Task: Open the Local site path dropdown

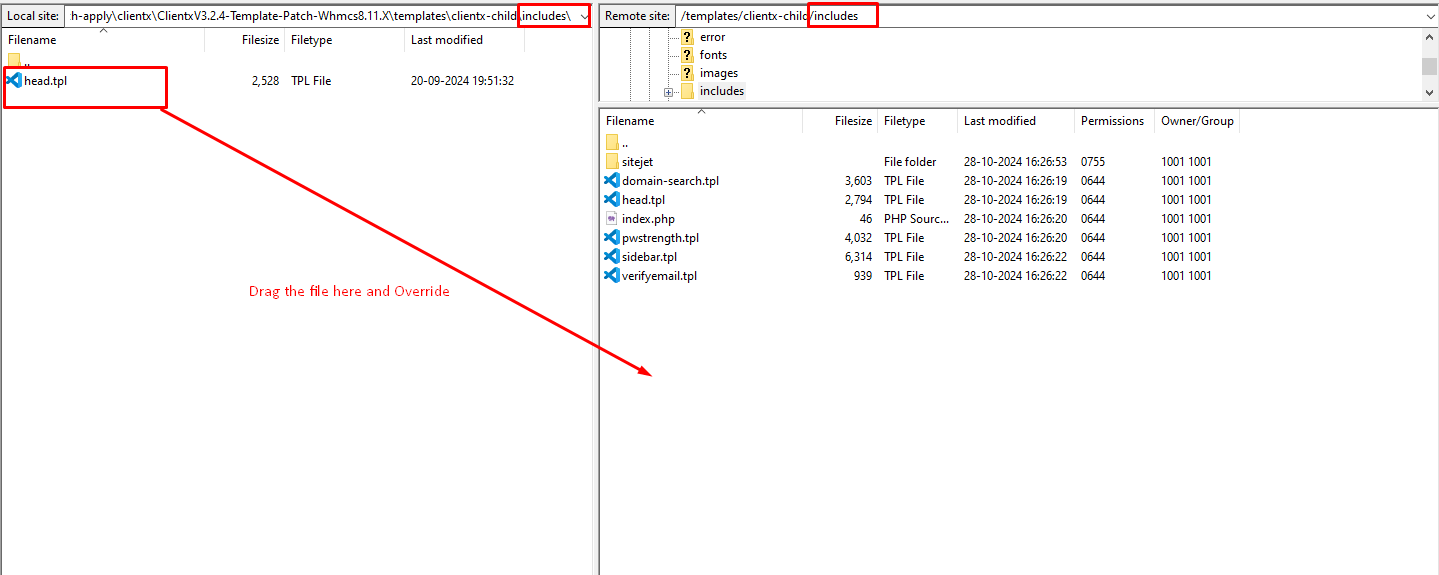Action: point(583,16)
